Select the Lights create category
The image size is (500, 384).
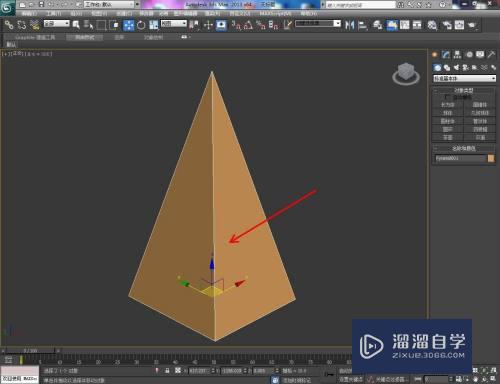pos(456,68)
